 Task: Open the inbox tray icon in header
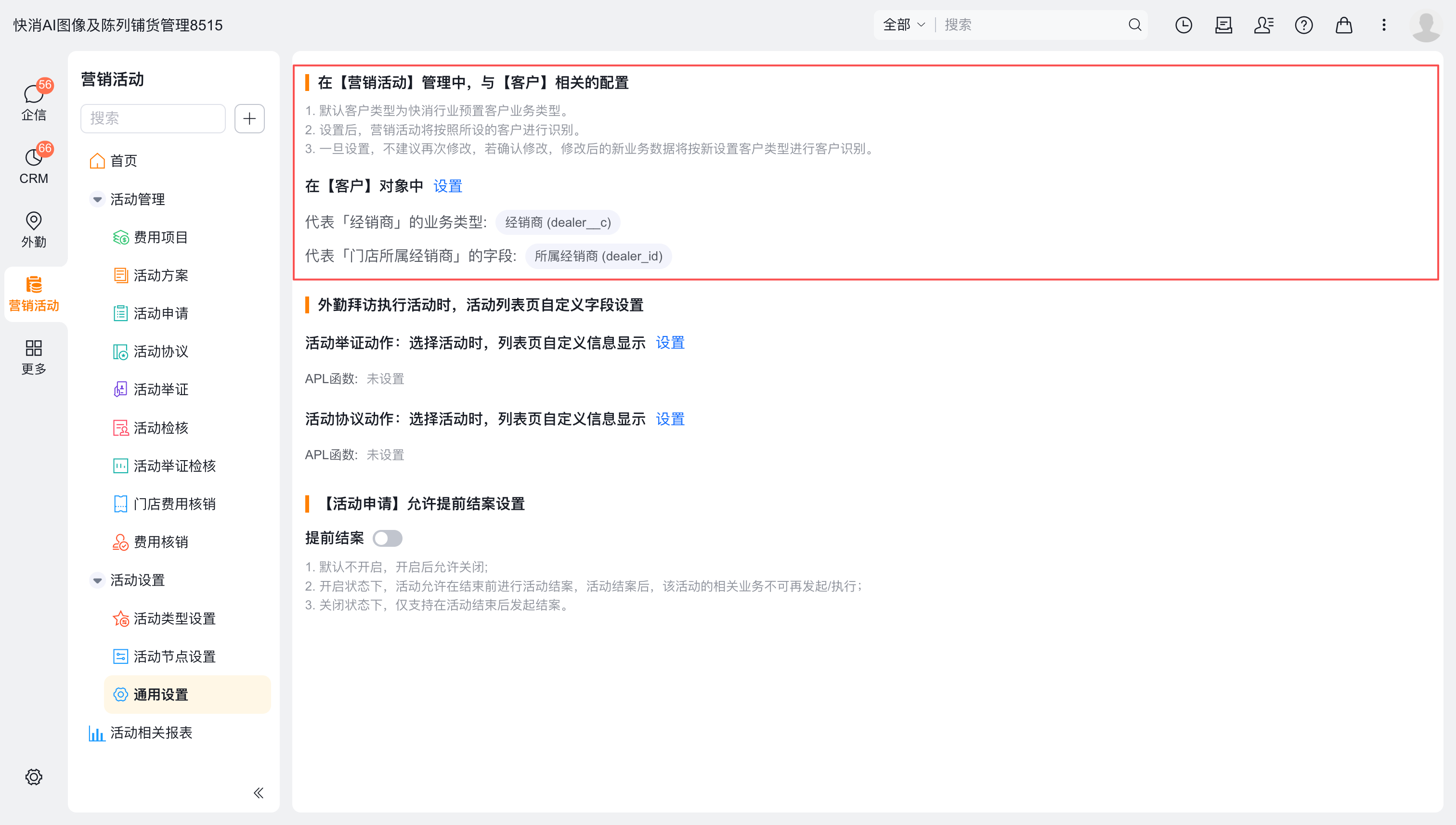click(1223, 25)
